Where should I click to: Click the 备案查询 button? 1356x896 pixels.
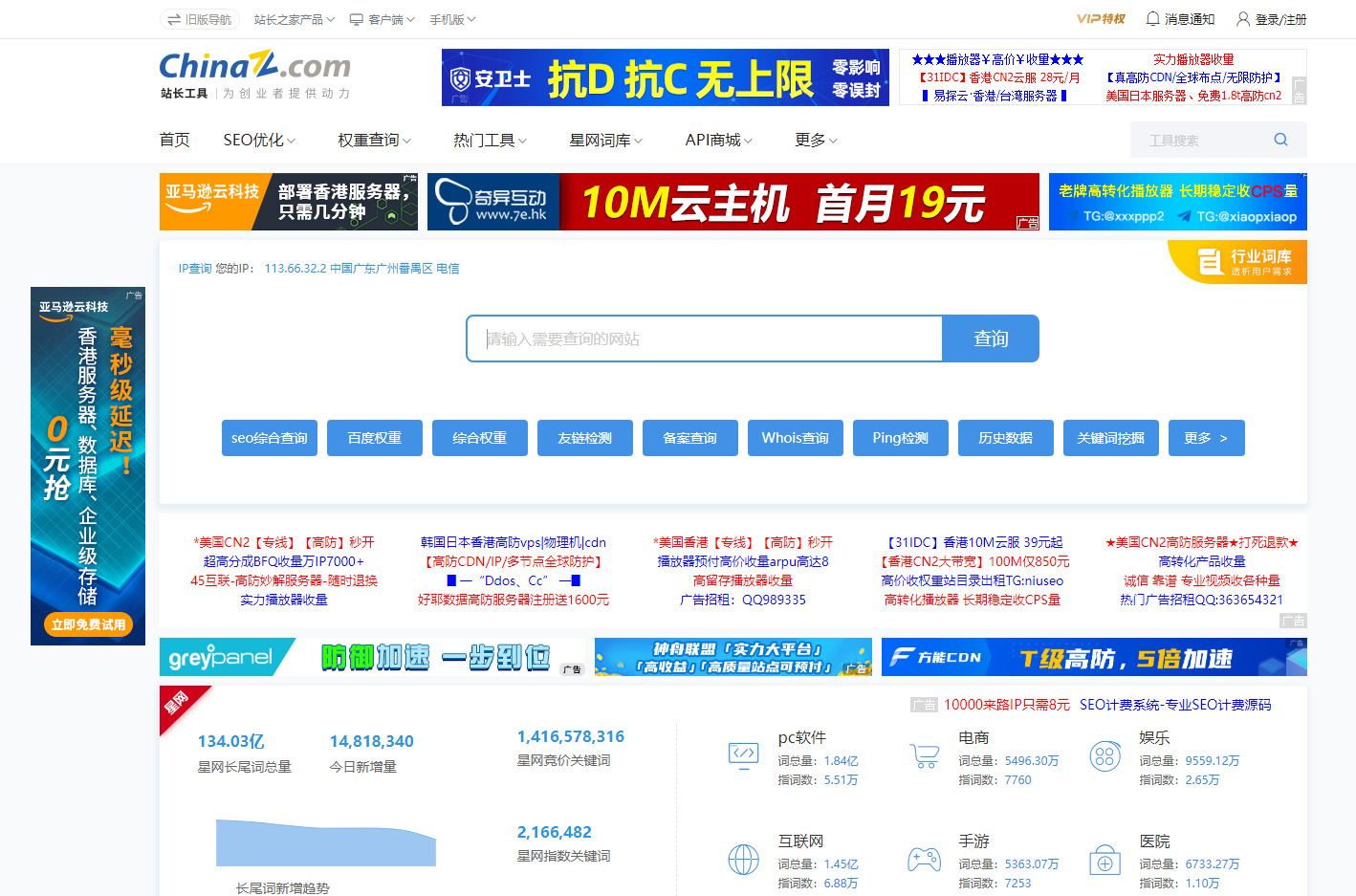690,438
